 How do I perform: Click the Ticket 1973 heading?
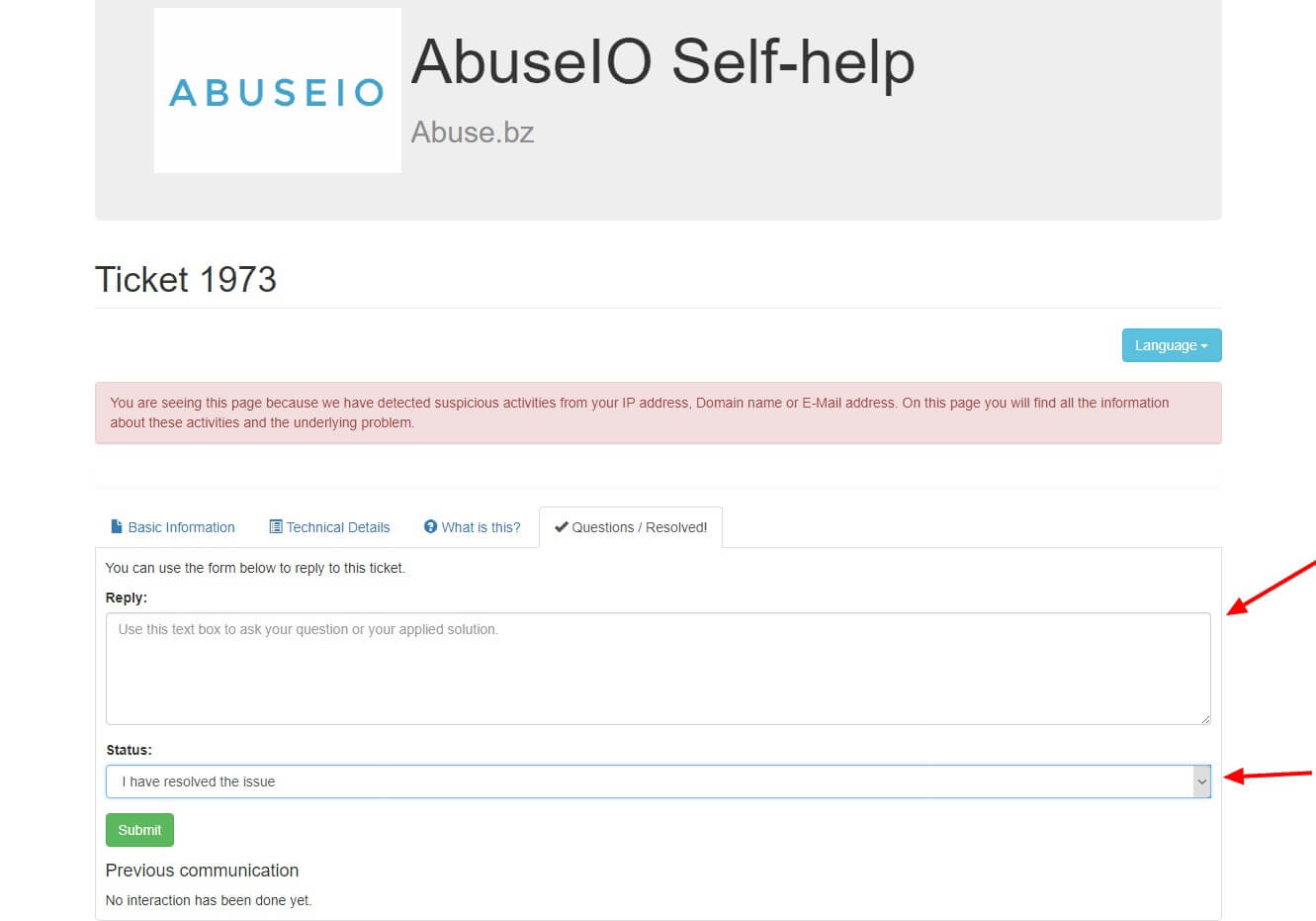186,279
